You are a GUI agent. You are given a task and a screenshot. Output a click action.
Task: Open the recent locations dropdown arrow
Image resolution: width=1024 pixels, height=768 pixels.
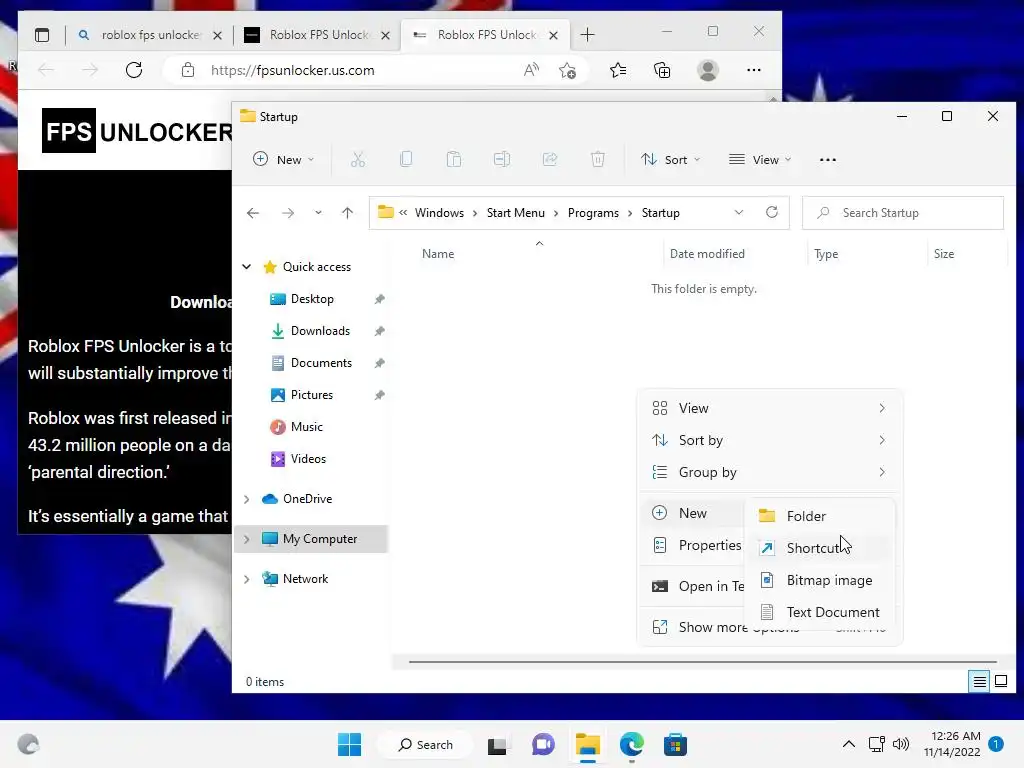pyautogui.click(x=318, y=213)
